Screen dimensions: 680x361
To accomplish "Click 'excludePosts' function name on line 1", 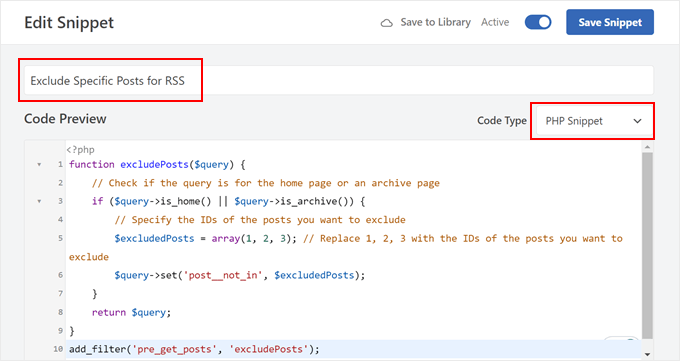I will [x=154, y=164].
